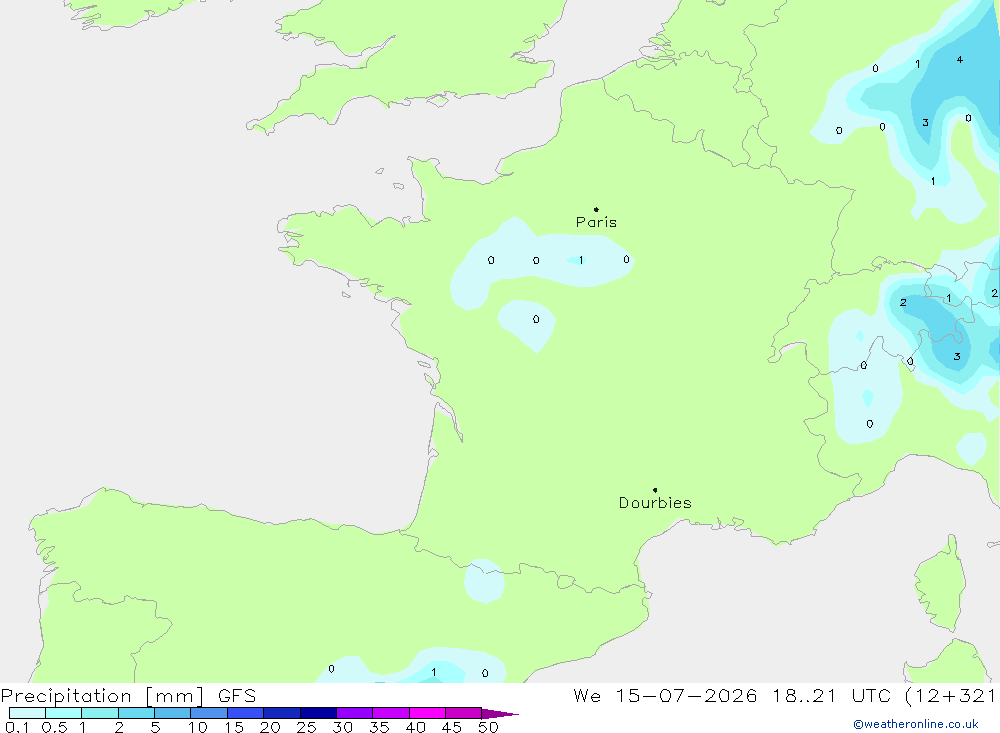This screenshot has width=1000, height=733.
Task: Select the '18..21 UTC' time range text
Action: [x=831, y=696]
